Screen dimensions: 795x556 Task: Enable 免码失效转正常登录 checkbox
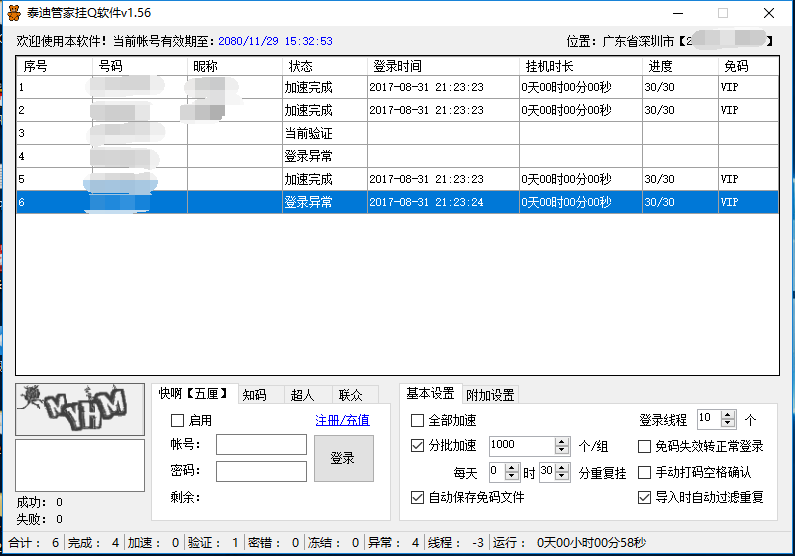tap(645, 446)
